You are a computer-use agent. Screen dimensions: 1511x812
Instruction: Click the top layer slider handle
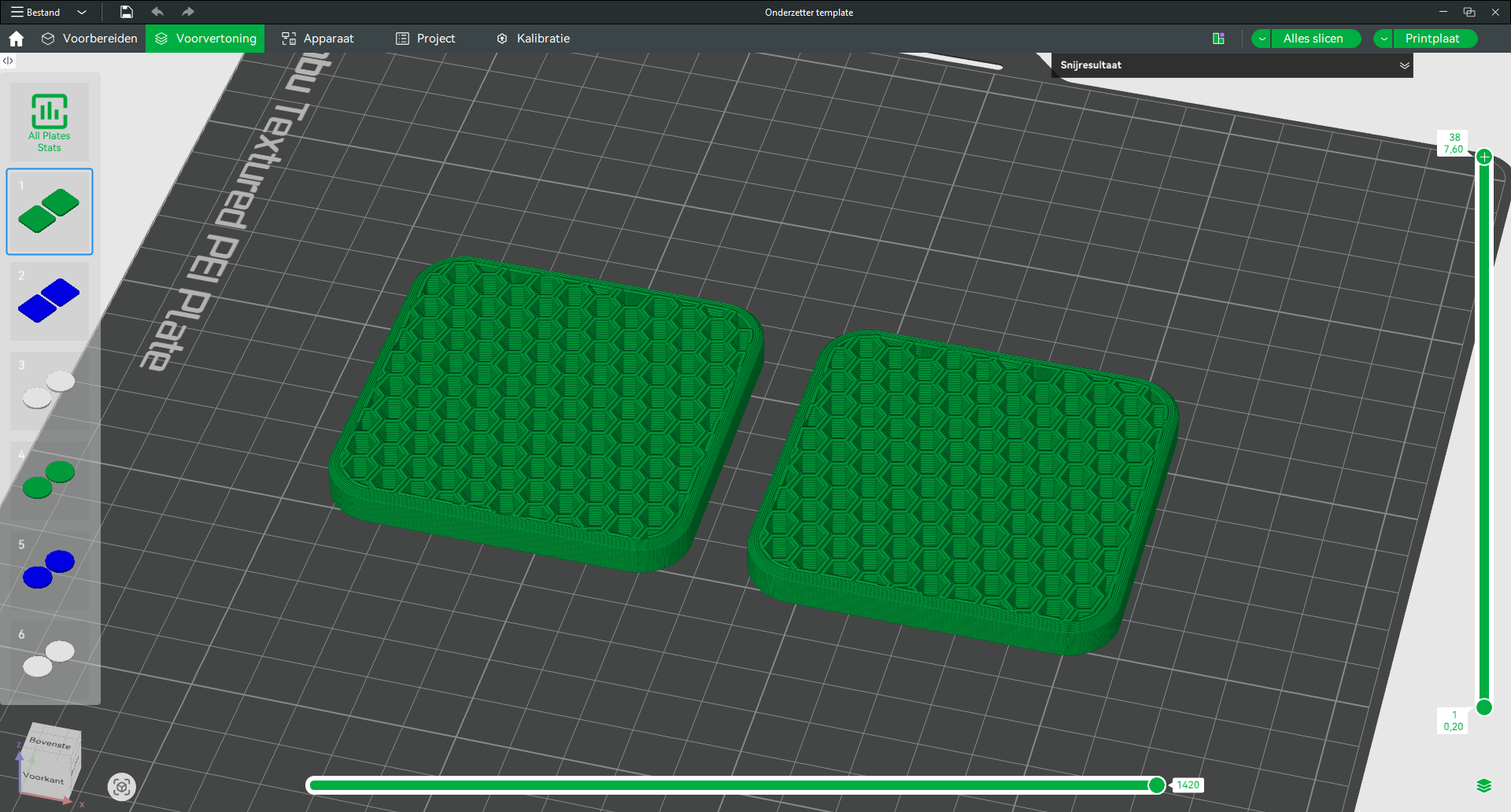[1484, 157]
